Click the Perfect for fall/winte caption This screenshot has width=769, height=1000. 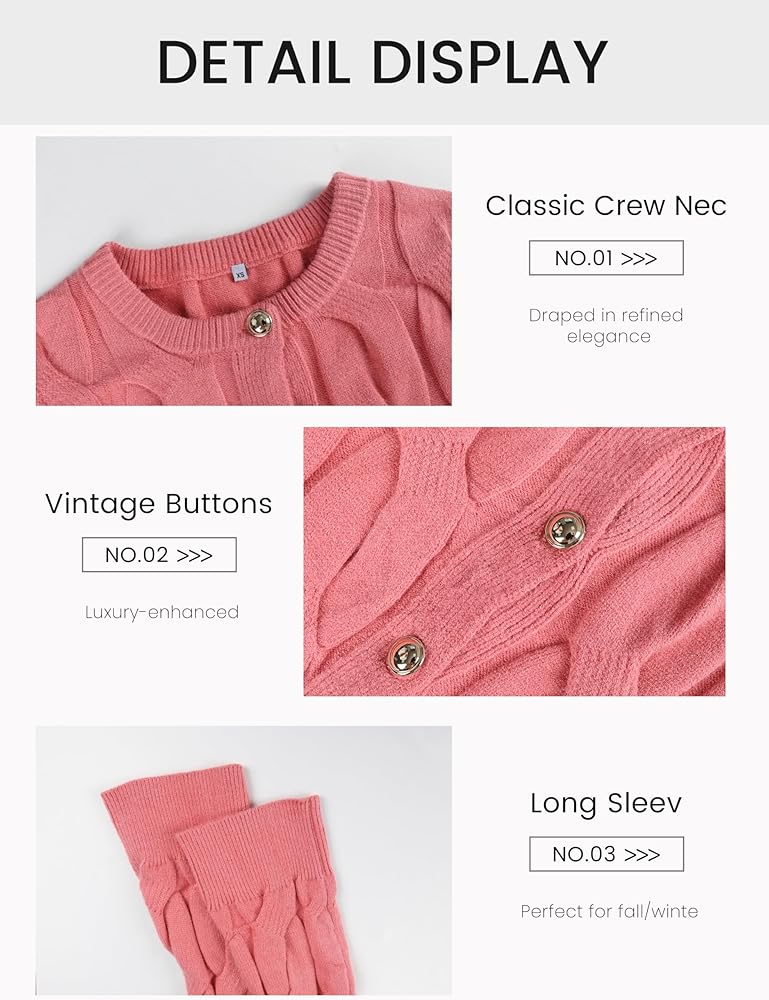609,911
